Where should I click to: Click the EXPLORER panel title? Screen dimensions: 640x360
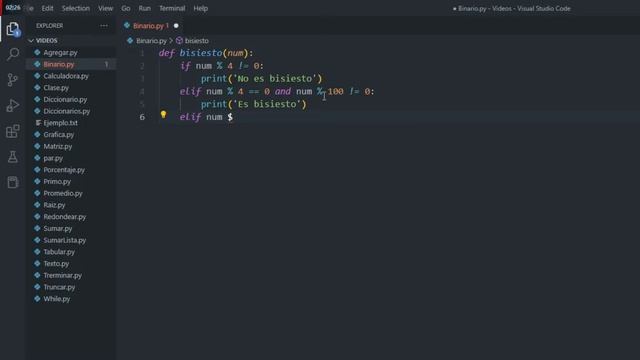49,26
